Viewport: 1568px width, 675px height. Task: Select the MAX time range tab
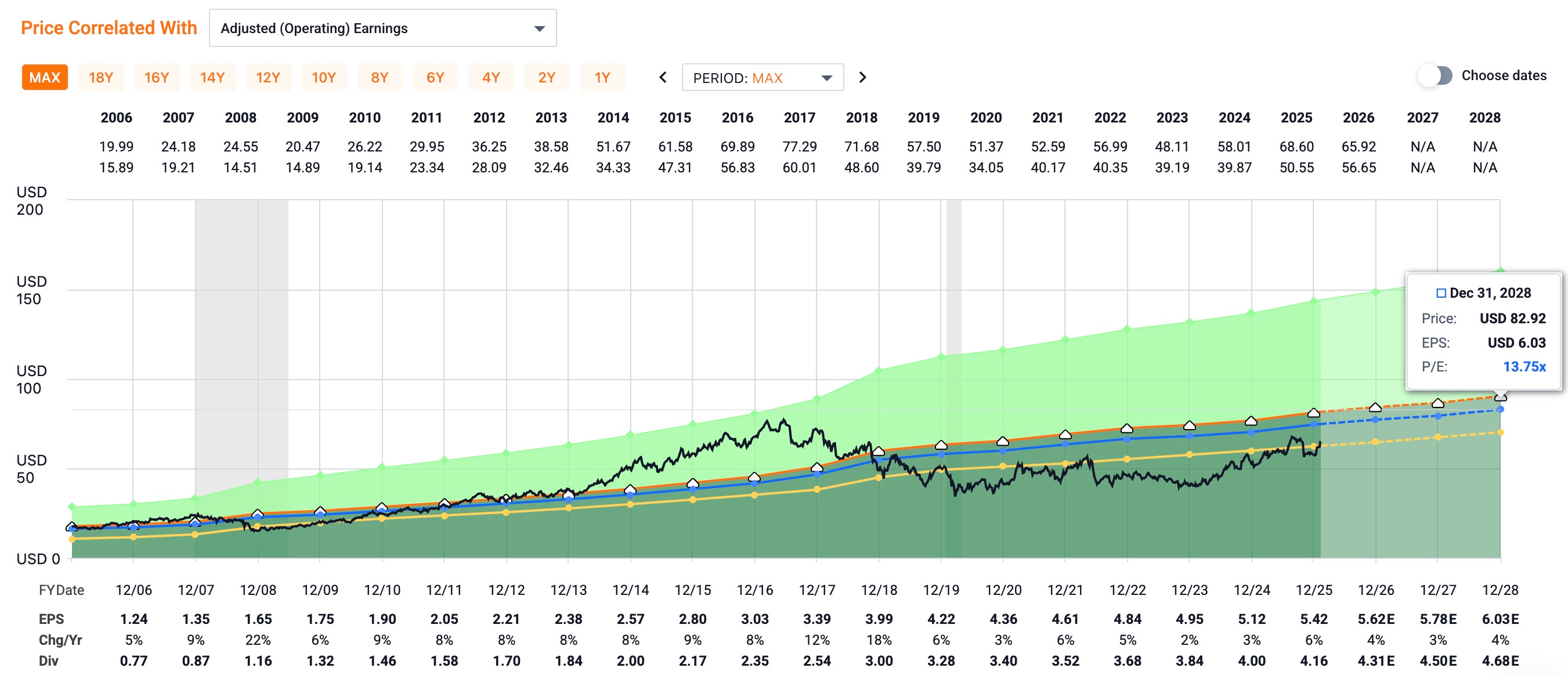click(45, 77)
